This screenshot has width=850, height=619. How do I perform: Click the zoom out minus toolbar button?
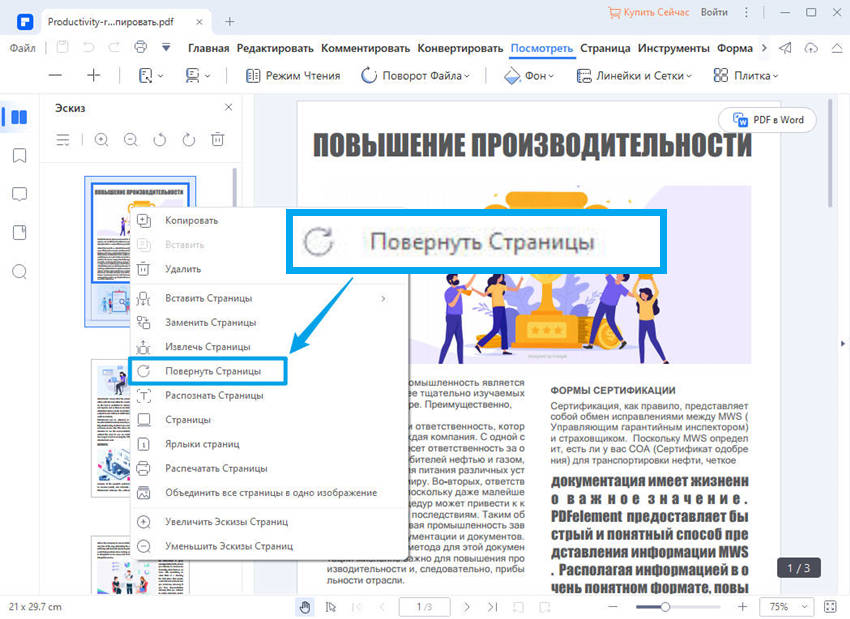coord(55,75)
